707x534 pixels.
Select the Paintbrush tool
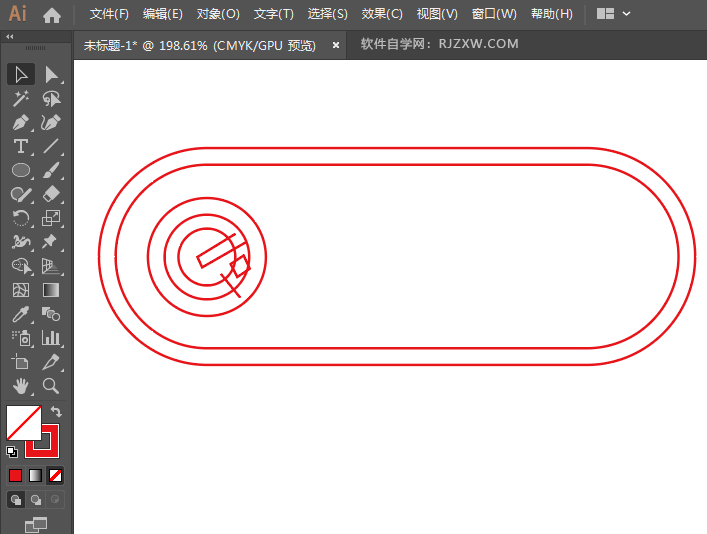[51, 170]
